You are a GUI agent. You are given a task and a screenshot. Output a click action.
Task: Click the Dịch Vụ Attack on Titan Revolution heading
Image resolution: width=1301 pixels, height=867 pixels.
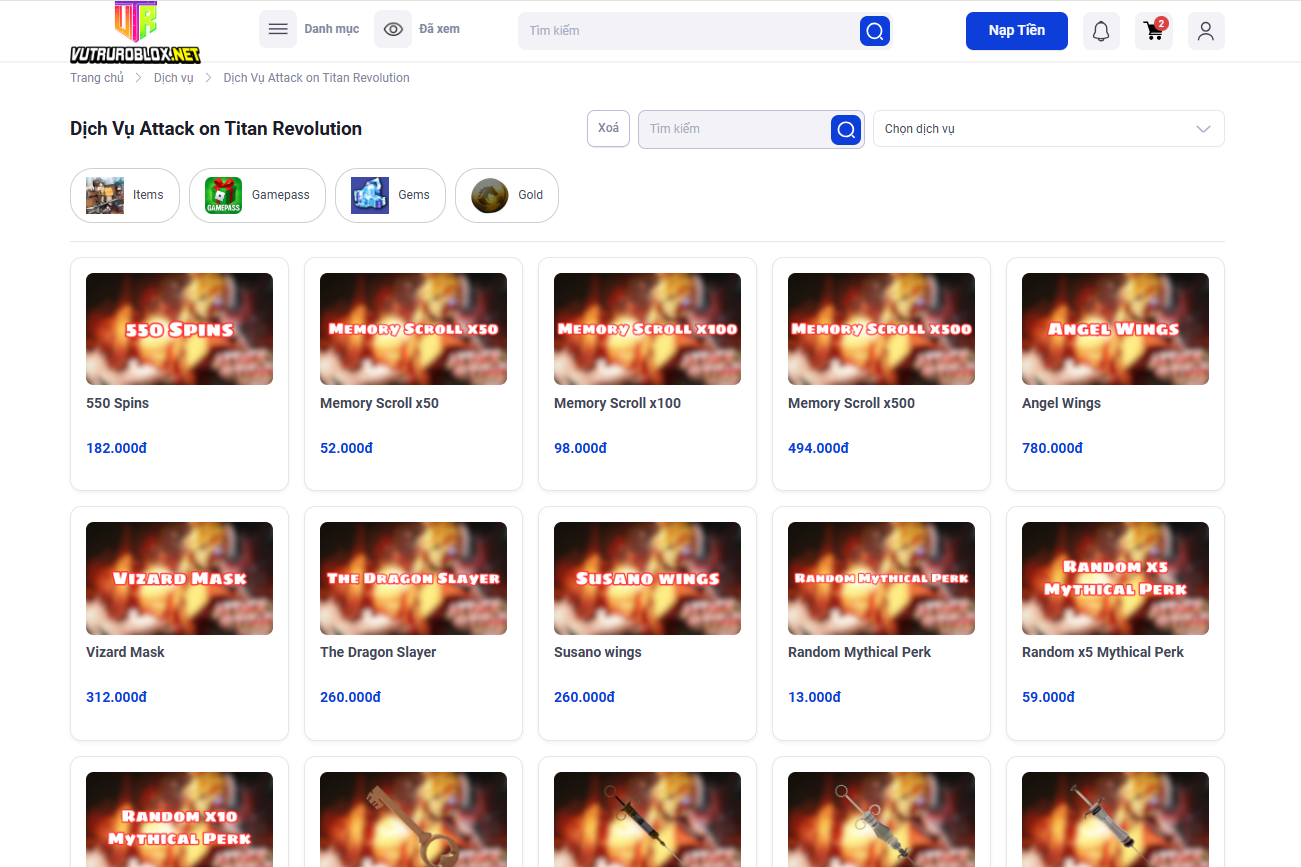[x=216, y=129]
